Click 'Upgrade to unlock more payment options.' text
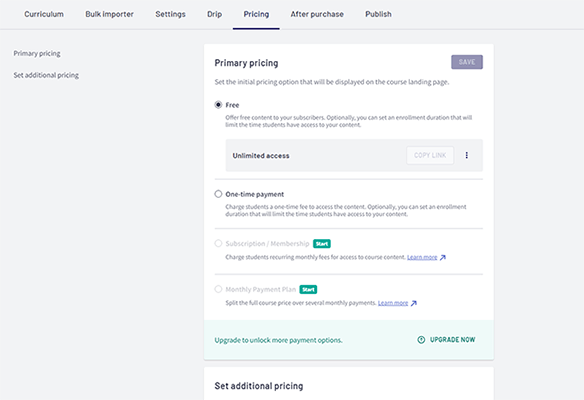 [x=278, y=340]
